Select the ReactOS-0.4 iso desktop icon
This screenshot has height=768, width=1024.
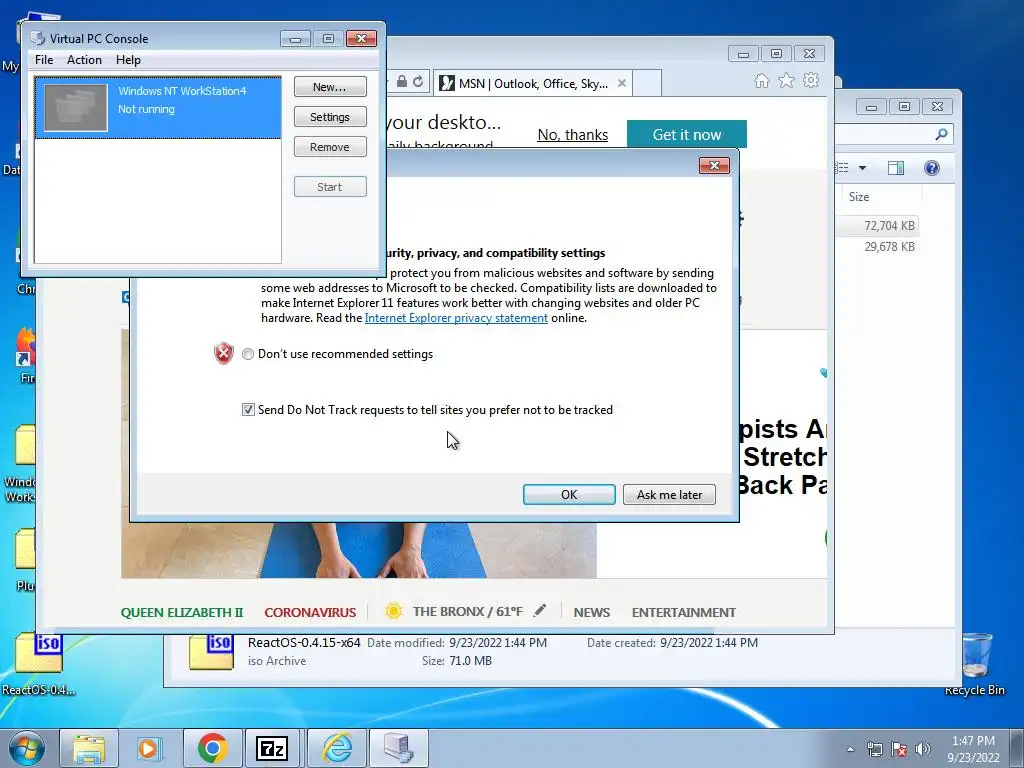pos(38,665)
